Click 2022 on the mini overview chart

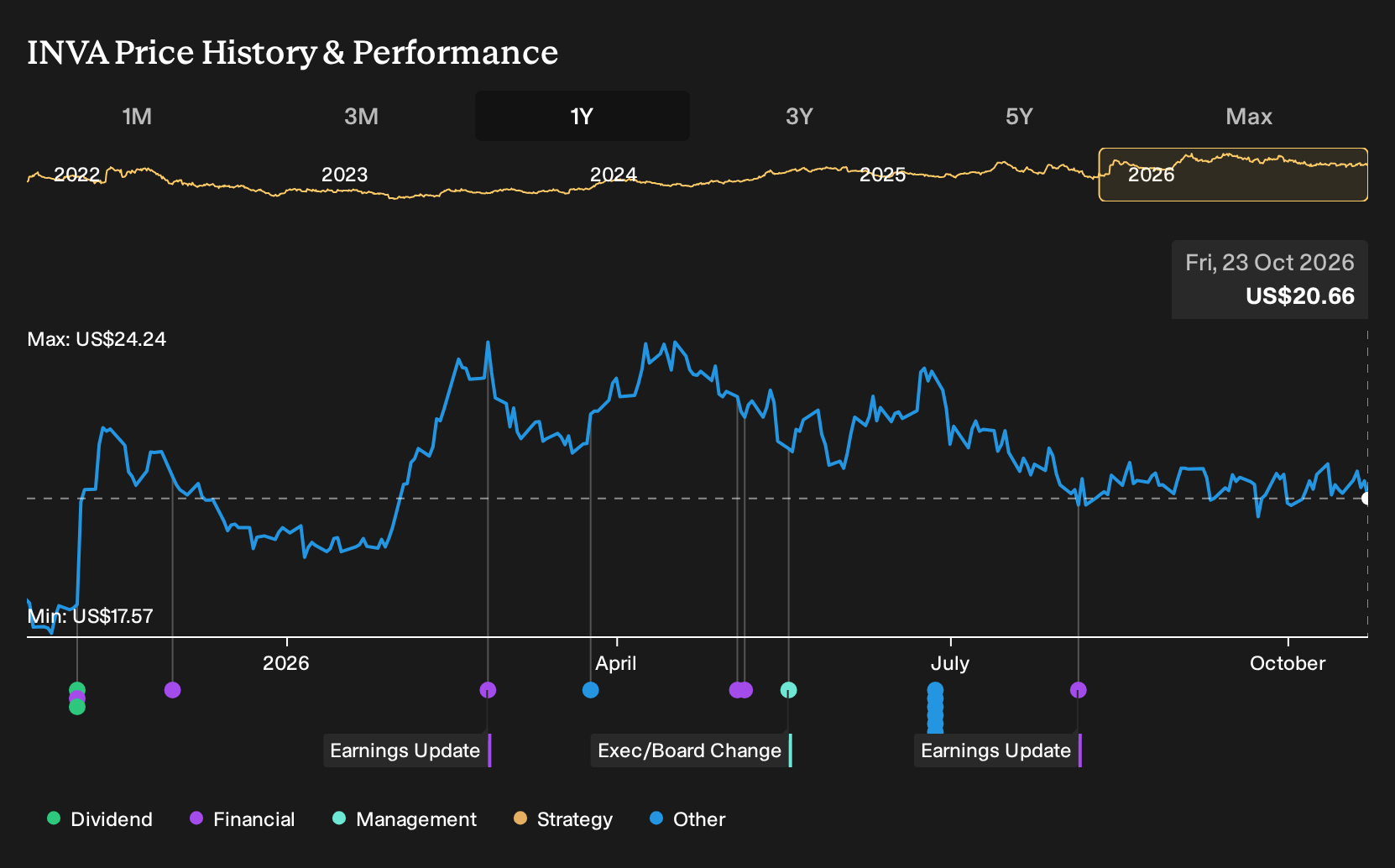(x=76, y=175)
